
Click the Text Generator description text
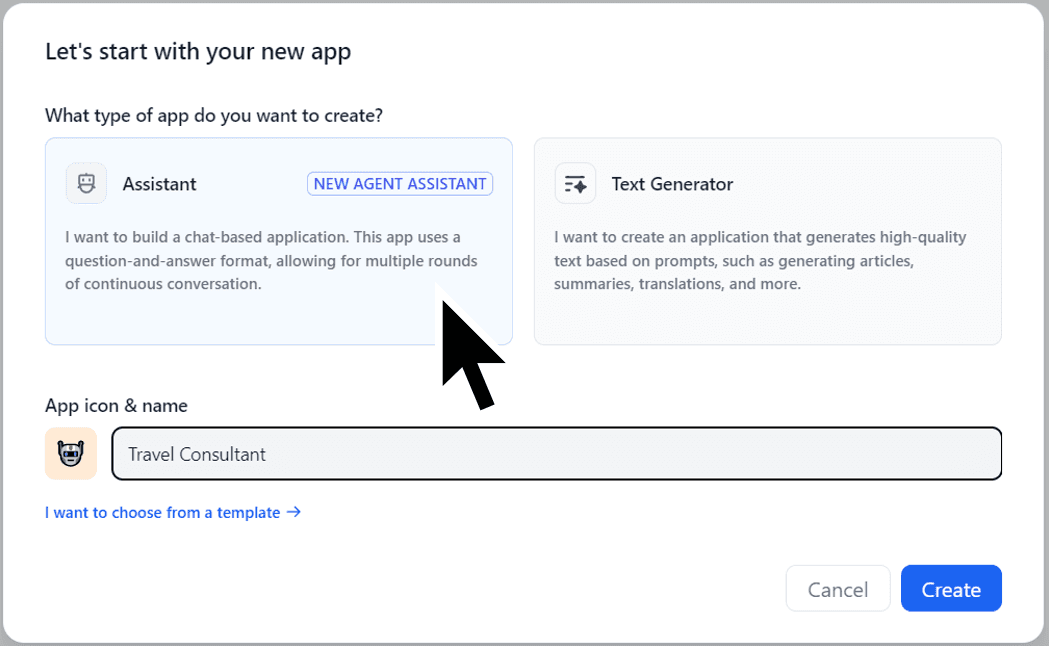[760, 260]
